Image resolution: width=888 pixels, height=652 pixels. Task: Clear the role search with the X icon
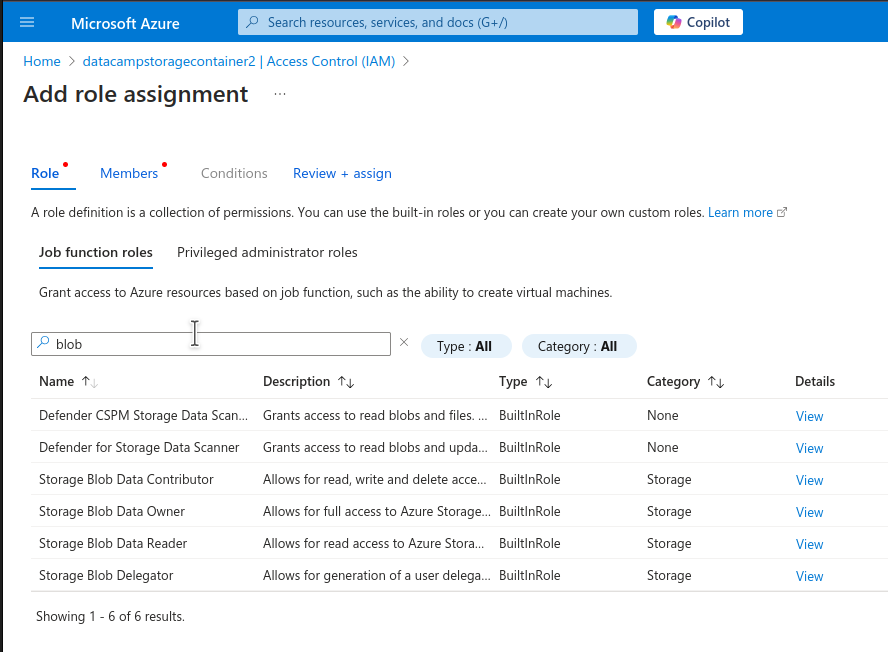pyautogui.click(x=404, y=342)
